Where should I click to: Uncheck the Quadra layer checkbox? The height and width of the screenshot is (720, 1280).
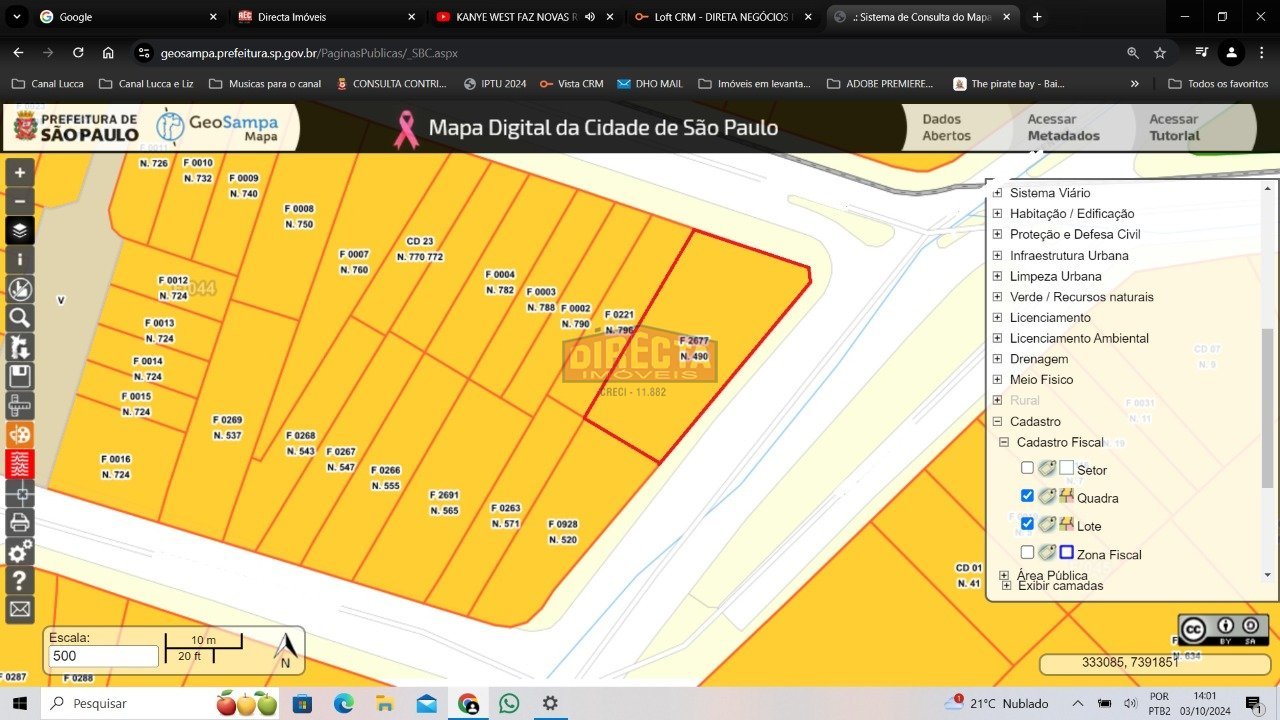[x=1027, y=496]
